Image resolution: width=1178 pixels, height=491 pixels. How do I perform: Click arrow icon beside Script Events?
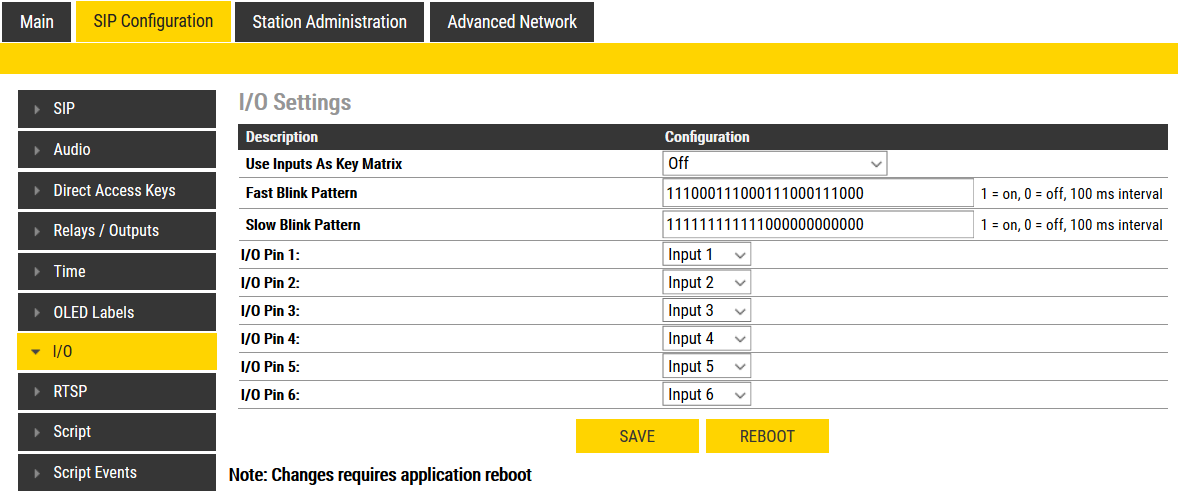(x=37, y=473)
